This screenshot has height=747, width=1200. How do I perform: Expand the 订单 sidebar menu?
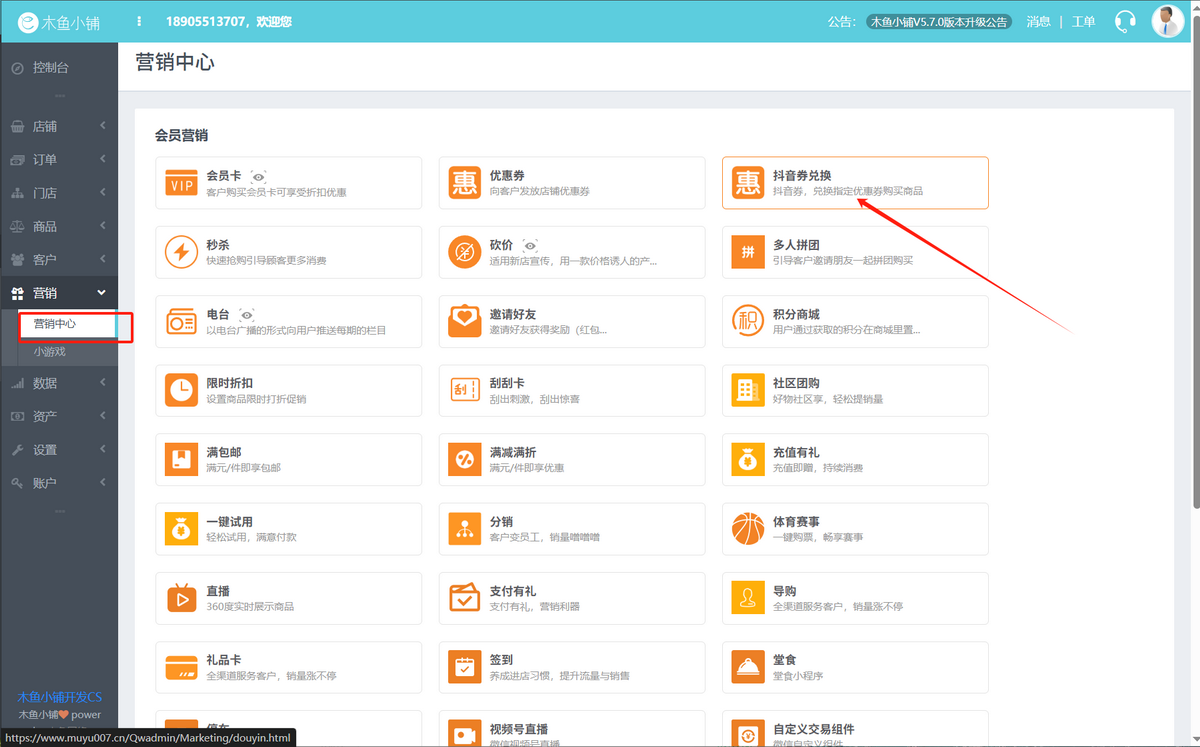click(59, 159)
